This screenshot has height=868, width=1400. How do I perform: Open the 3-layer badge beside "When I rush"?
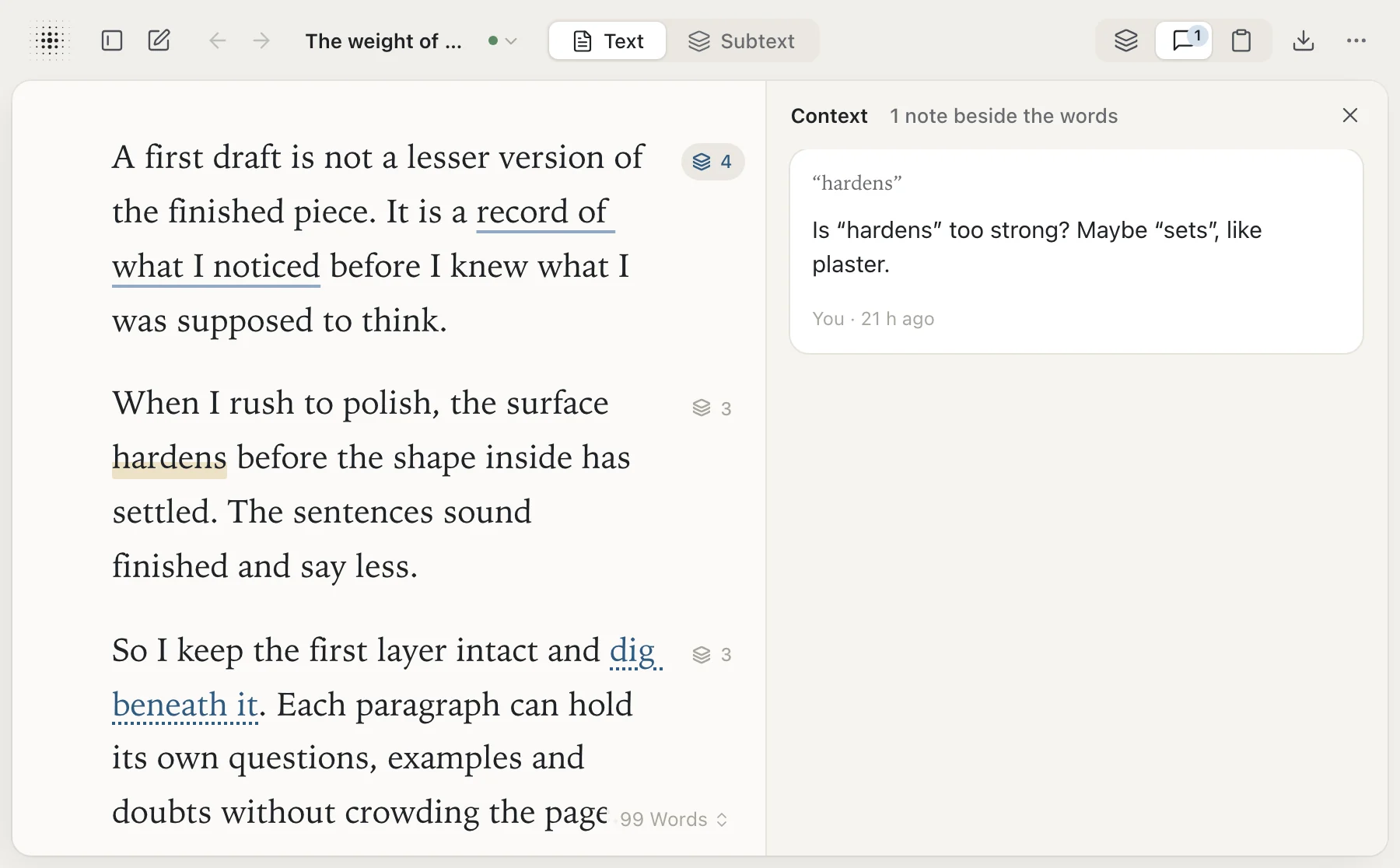point(712,408)
